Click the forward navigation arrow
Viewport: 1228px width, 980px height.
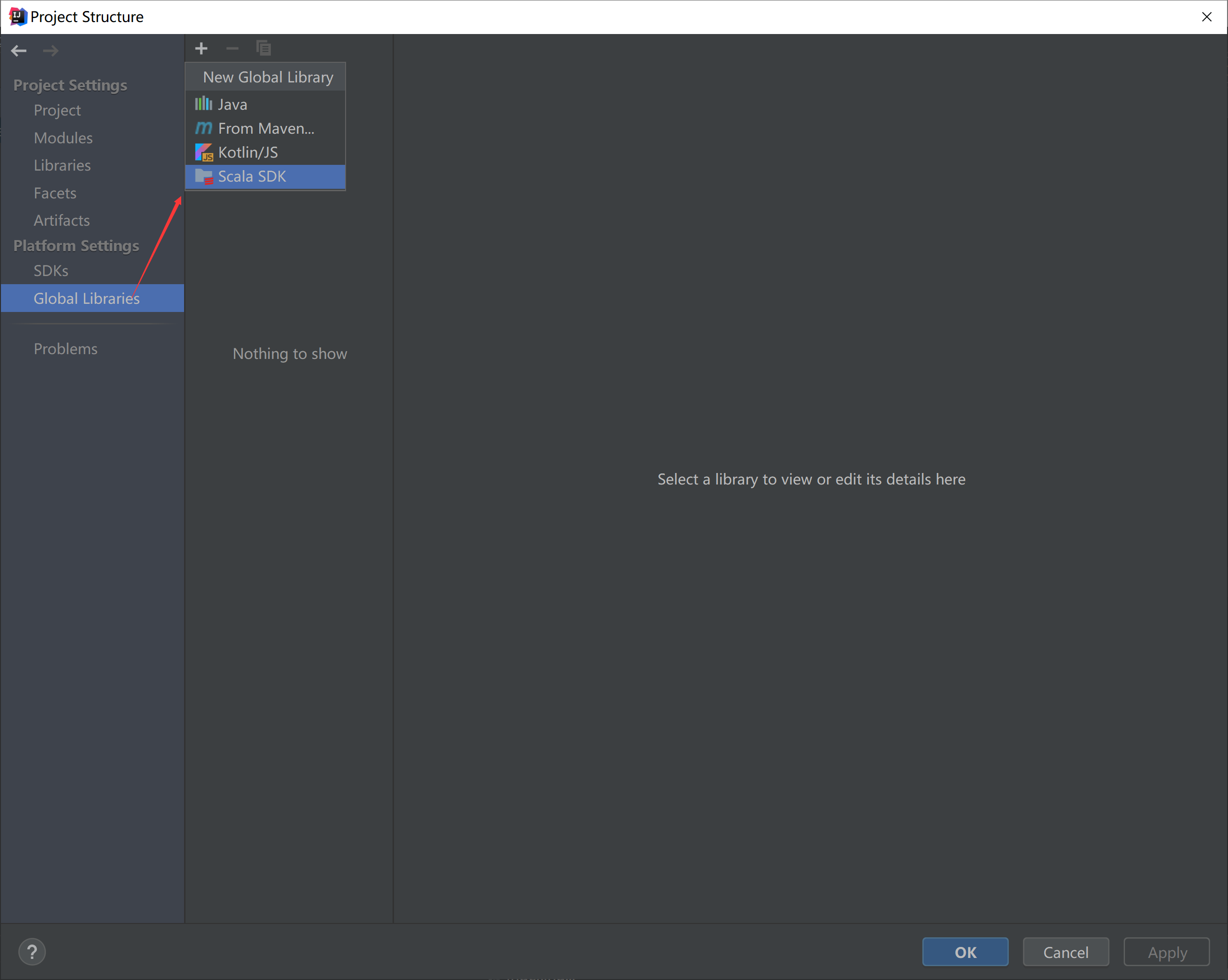tap(51, 51)
